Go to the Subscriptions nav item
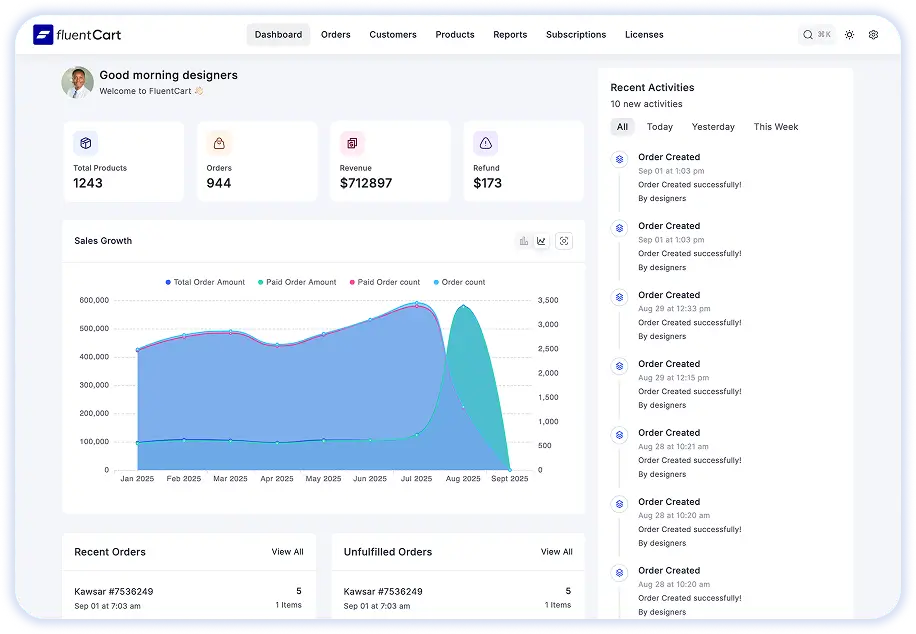This screenshot has height=634, width=916. (x=575, y=35)
